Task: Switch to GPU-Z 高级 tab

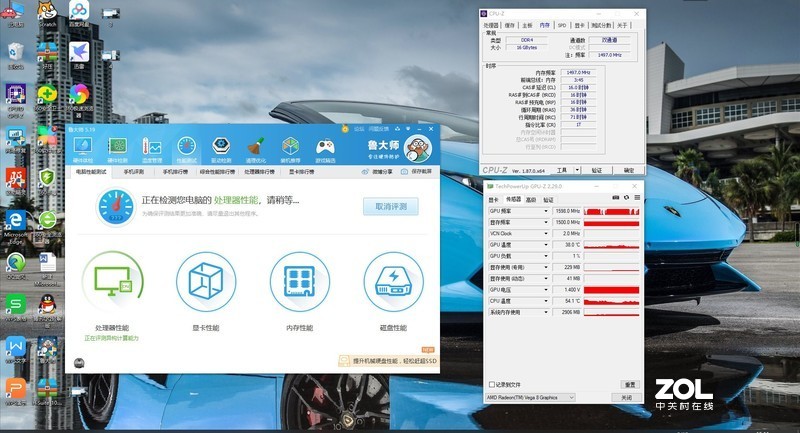Action: (x=531, y=199)
